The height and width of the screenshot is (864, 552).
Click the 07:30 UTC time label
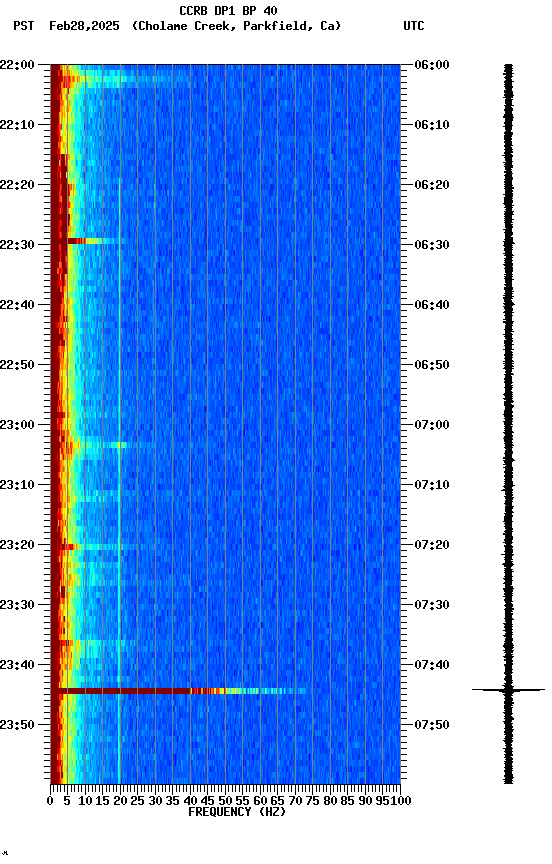click(x=432, y=606)
